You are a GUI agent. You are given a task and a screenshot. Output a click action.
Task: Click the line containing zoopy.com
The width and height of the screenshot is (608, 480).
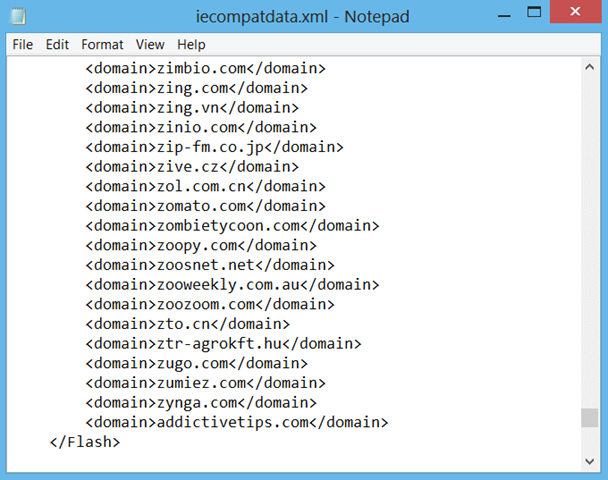pyautogui.click(x=201, y=245)
